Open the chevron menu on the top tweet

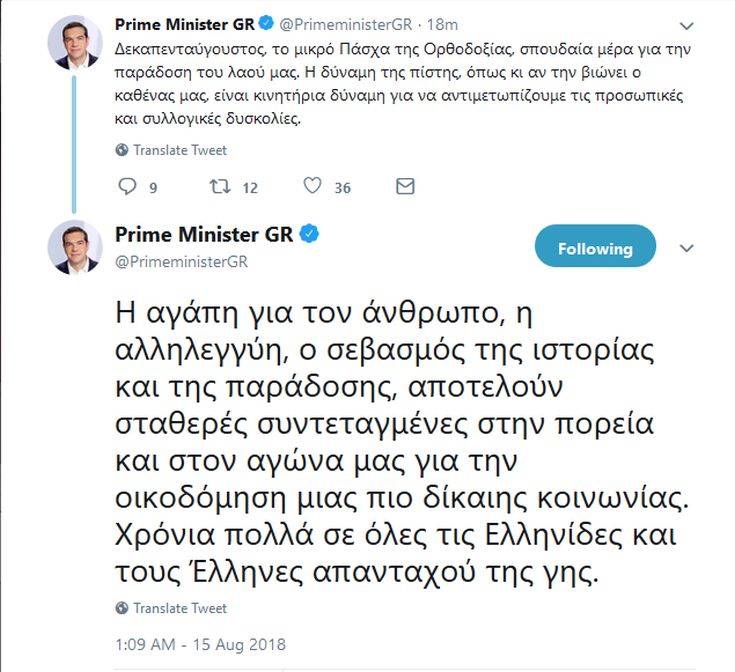(x=686, y=25)
